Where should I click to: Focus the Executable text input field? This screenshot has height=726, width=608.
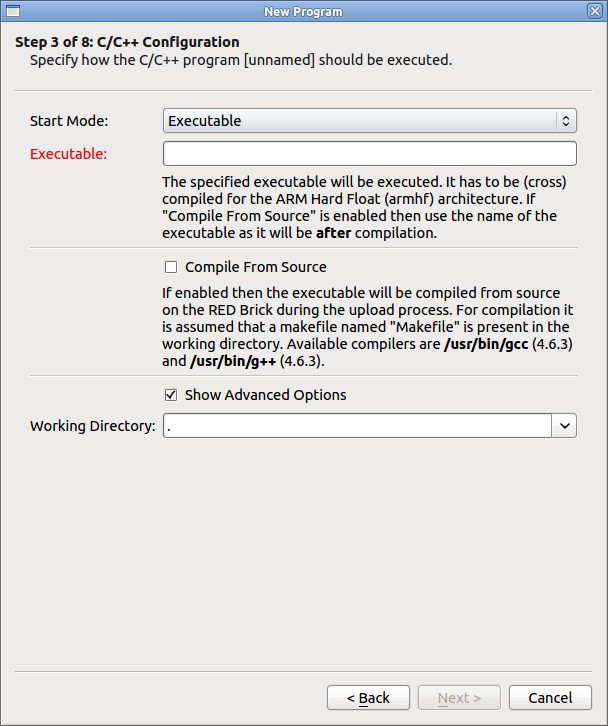(369, 154)
